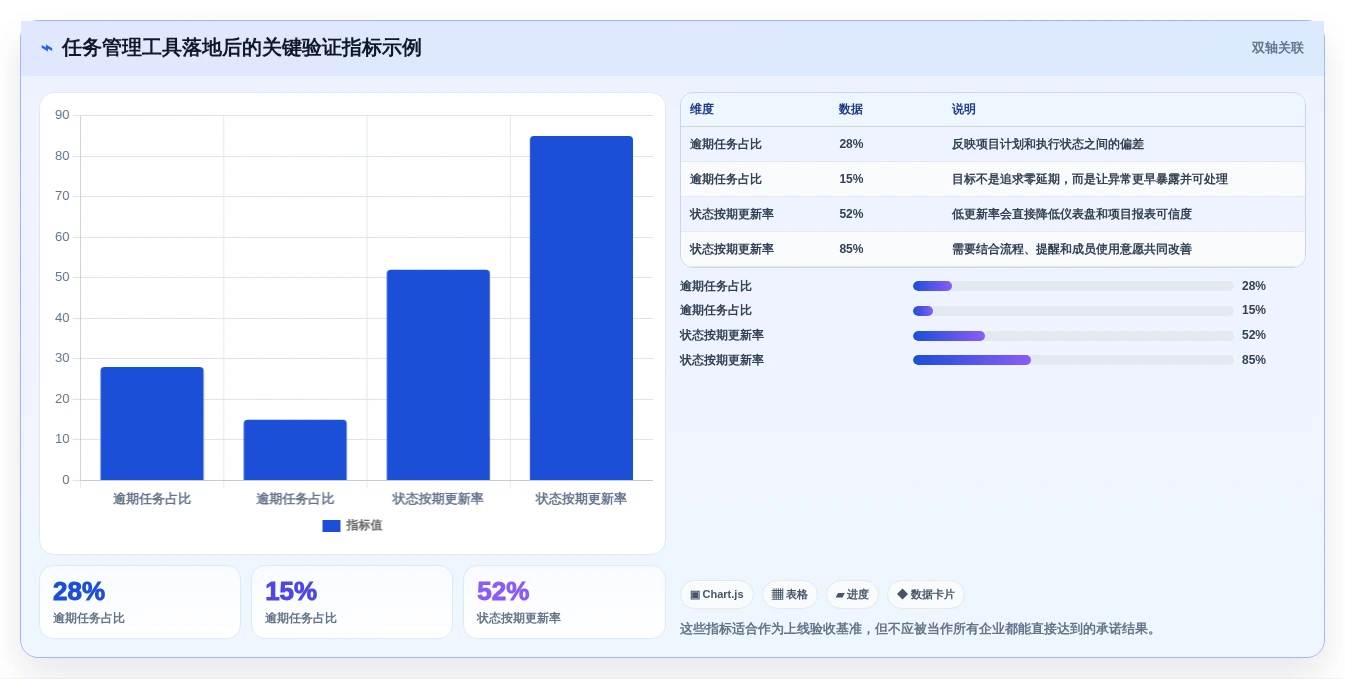Click the 15% cell in the table
This screenshot has height=679, width=1345.
(x=851, y=179)
